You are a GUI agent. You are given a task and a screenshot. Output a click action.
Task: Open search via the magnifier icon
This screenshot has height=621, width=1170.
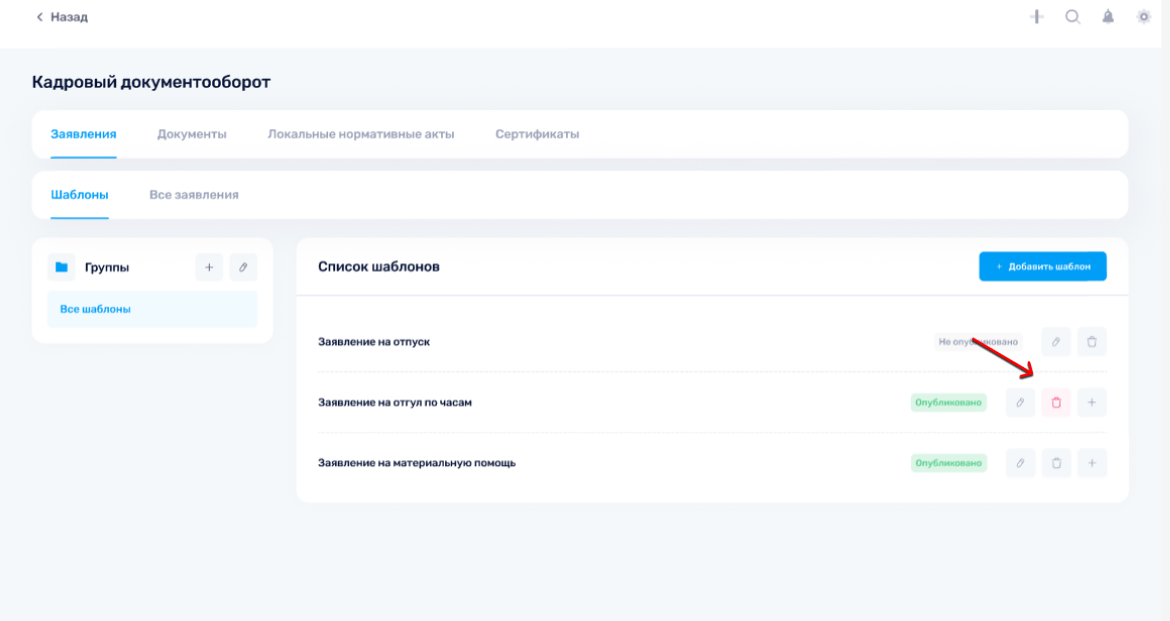click(1072, 17)
